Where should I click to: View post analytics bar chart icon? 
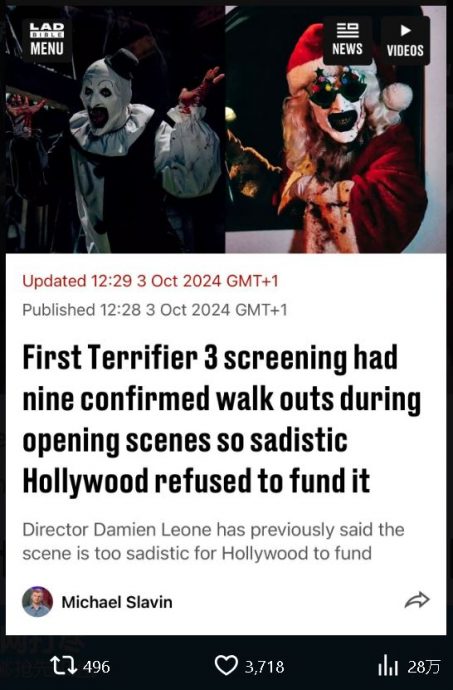point(388,666)
